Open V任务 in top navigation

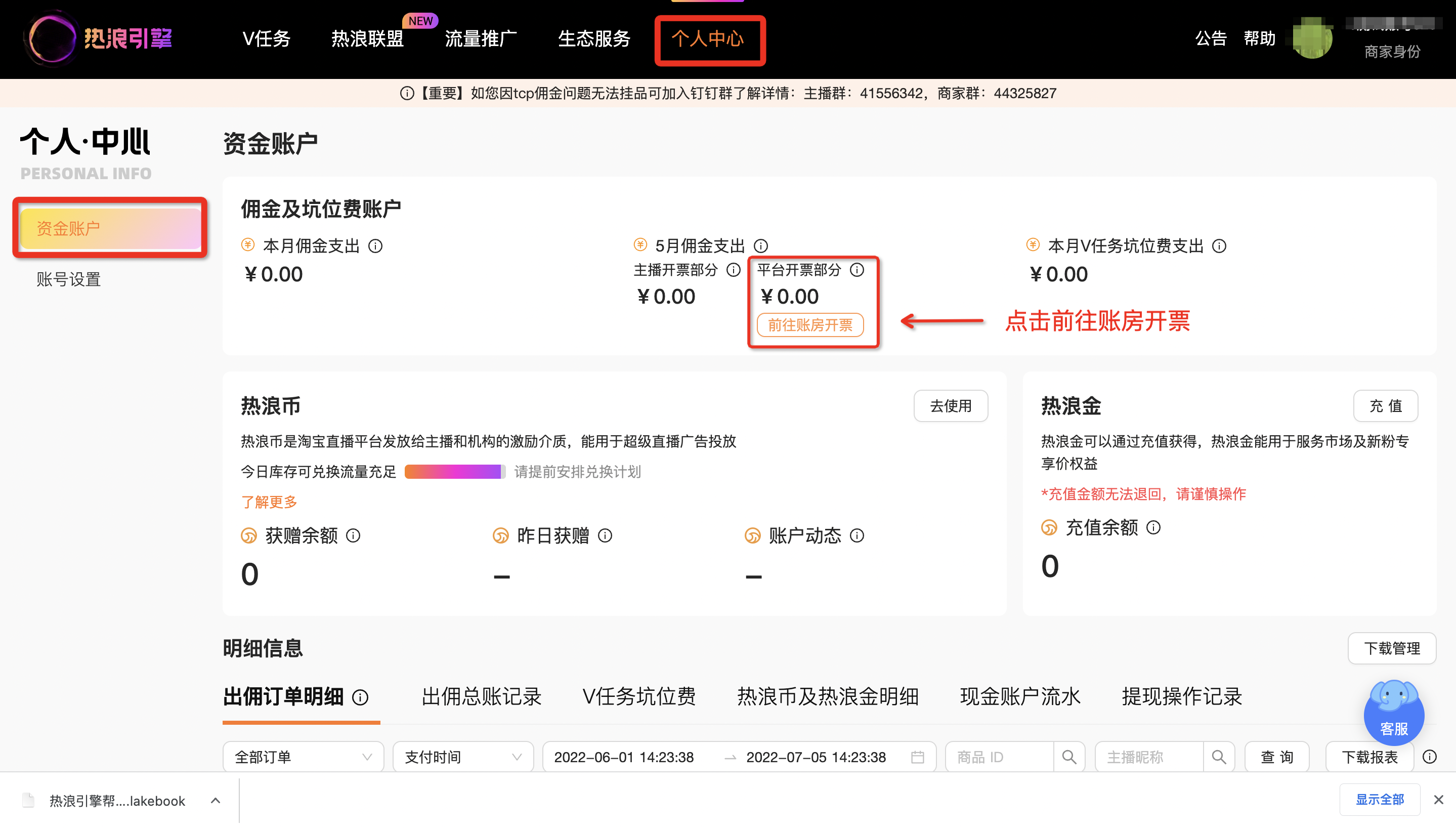point(267,38)
